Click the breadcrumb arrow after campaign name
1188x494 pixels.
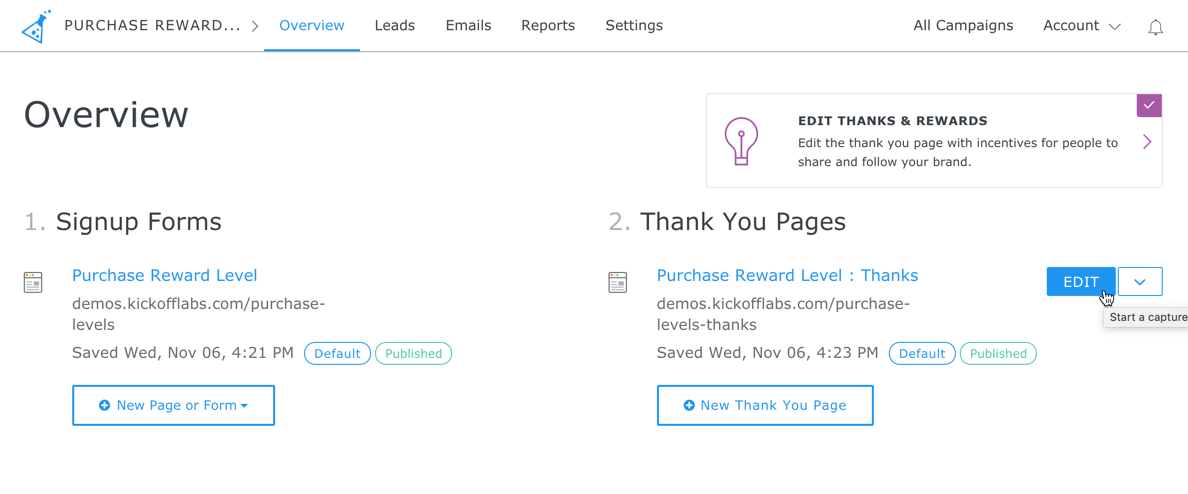tap(255, 26)
